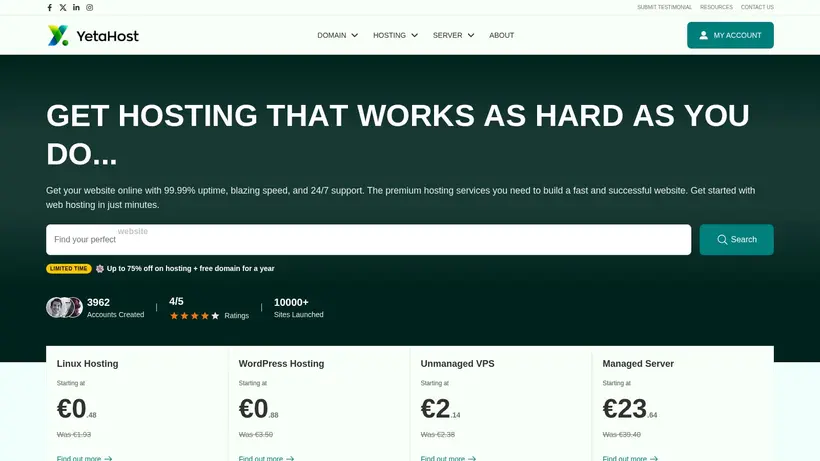Screen dimensions: 820x461
Task: Click the 75% off hosting offer text
Action: pos(190,268)
